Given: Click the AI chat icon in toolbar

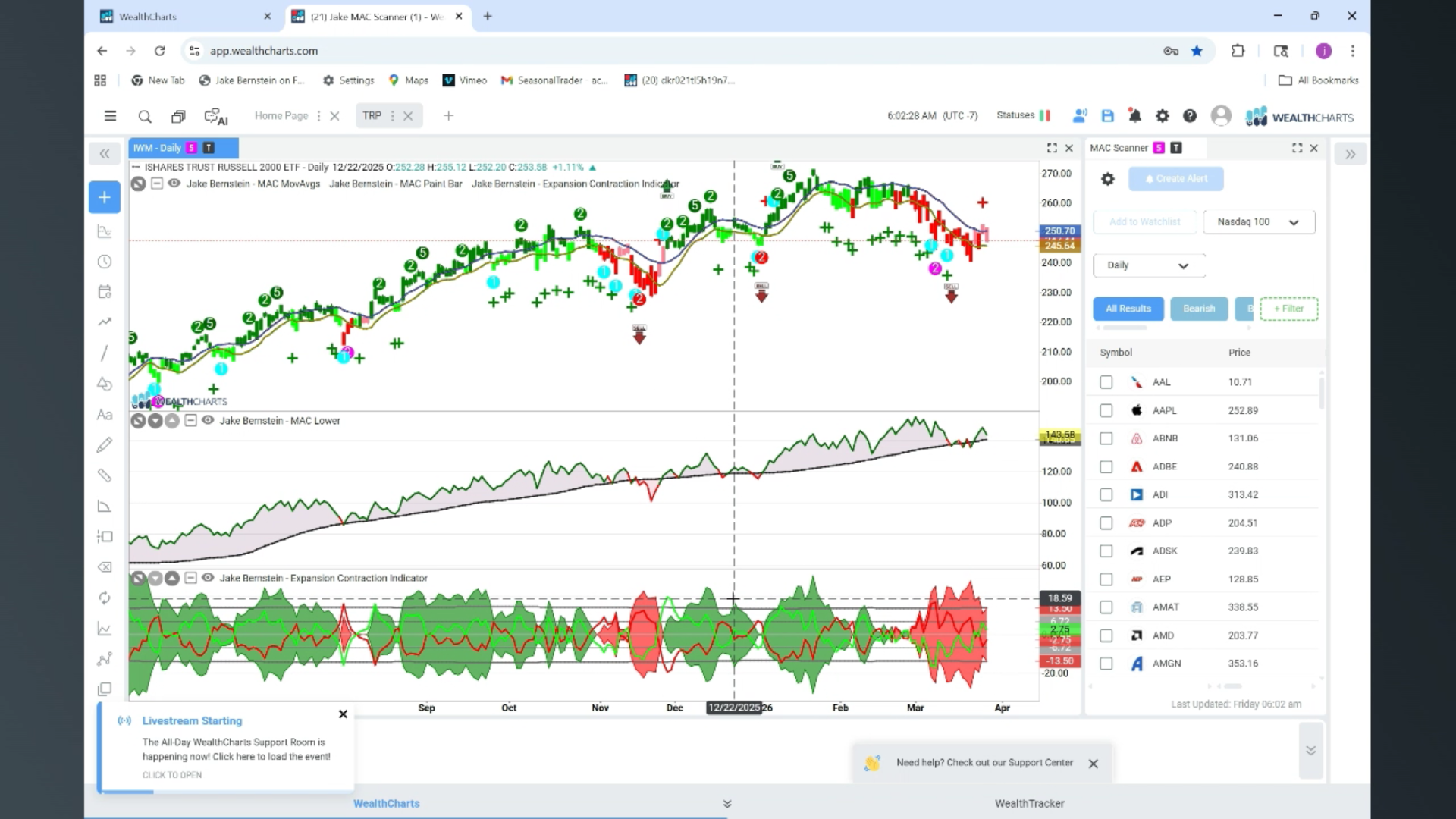Looking at the screenshot, I should pyautogui.click(x=216, y=117).
